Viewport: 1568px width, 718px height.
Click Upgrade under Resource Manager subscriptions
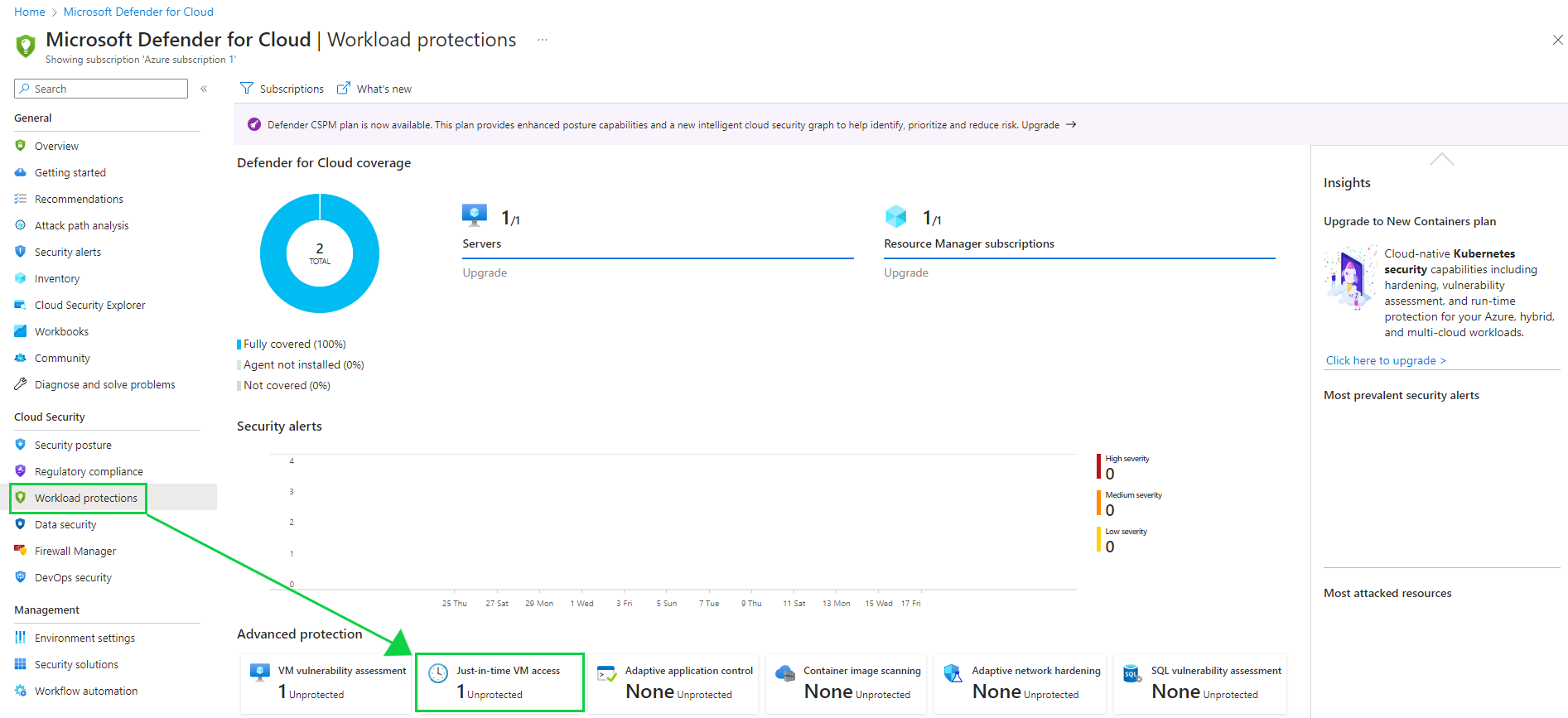pos(906,272)
